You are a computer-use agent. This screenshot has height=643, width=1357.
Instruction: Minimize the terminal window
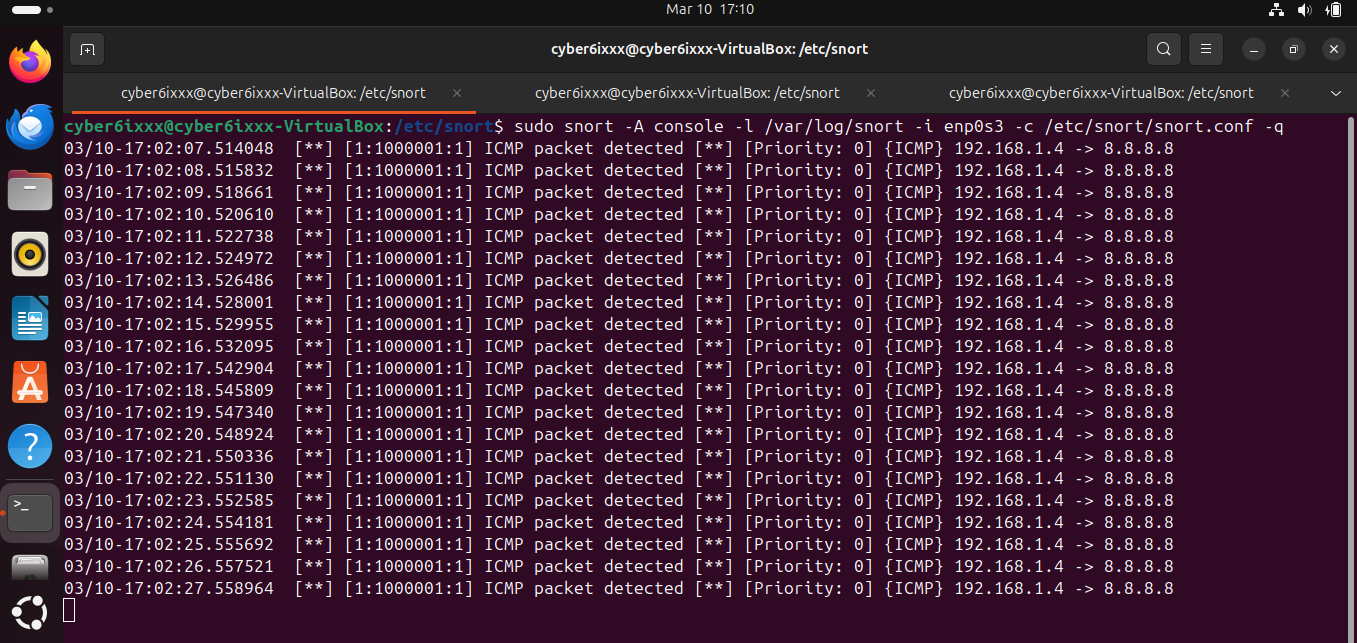tap(1254, 49)
